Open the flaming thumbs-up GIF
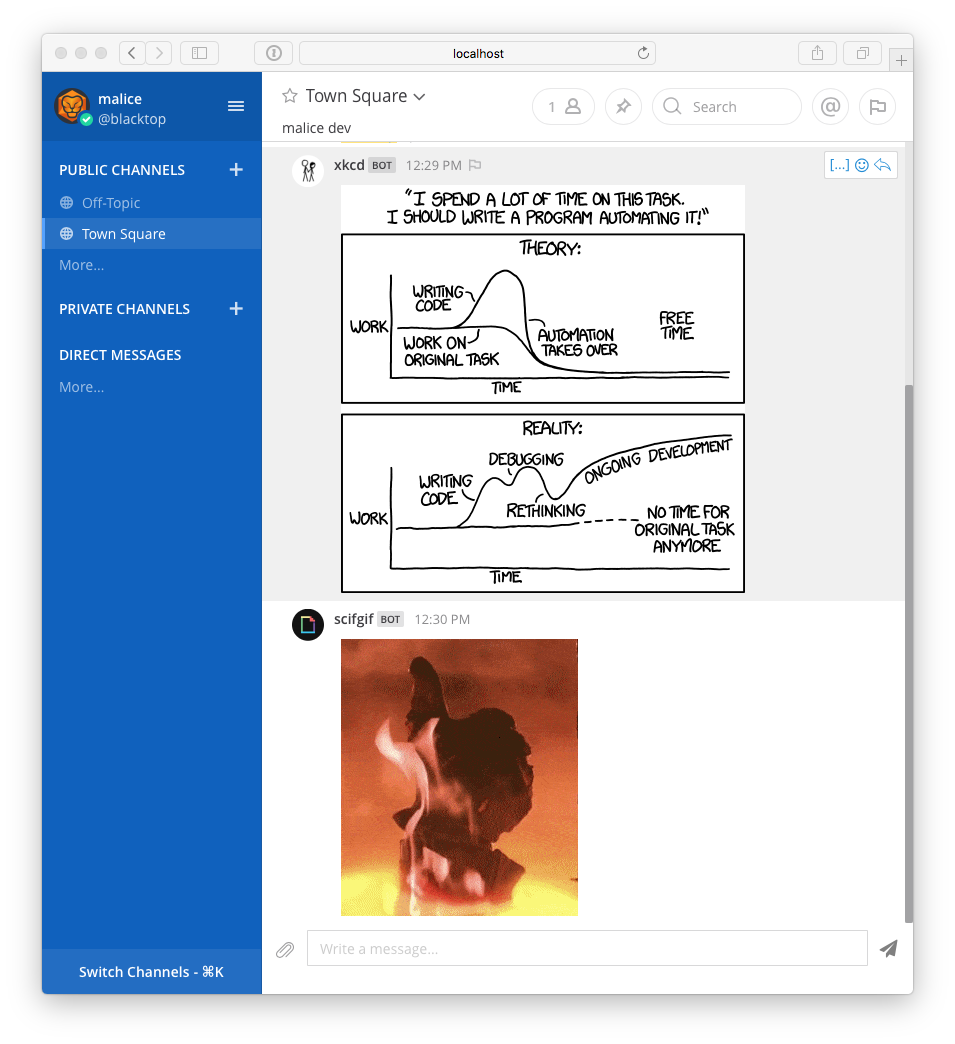Screen dimensions: 955x1044 [x=460, y=777]
